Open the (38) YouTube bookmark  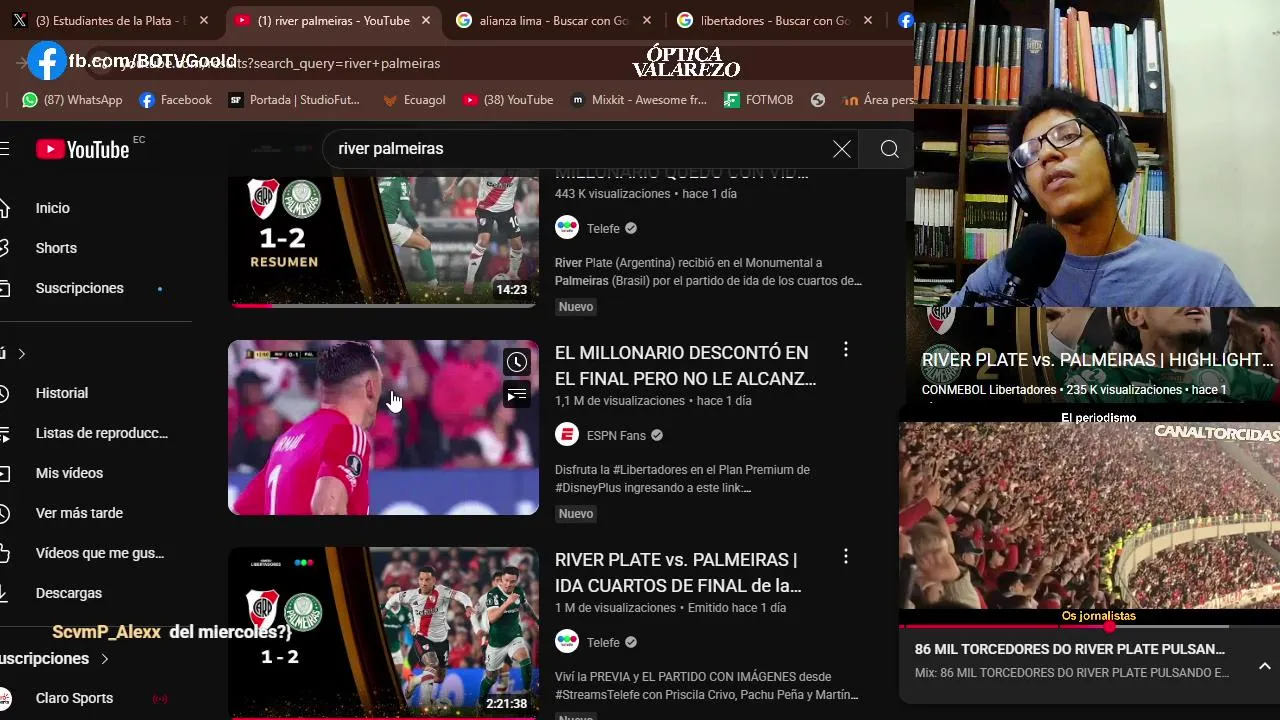(x=508, y=100)
